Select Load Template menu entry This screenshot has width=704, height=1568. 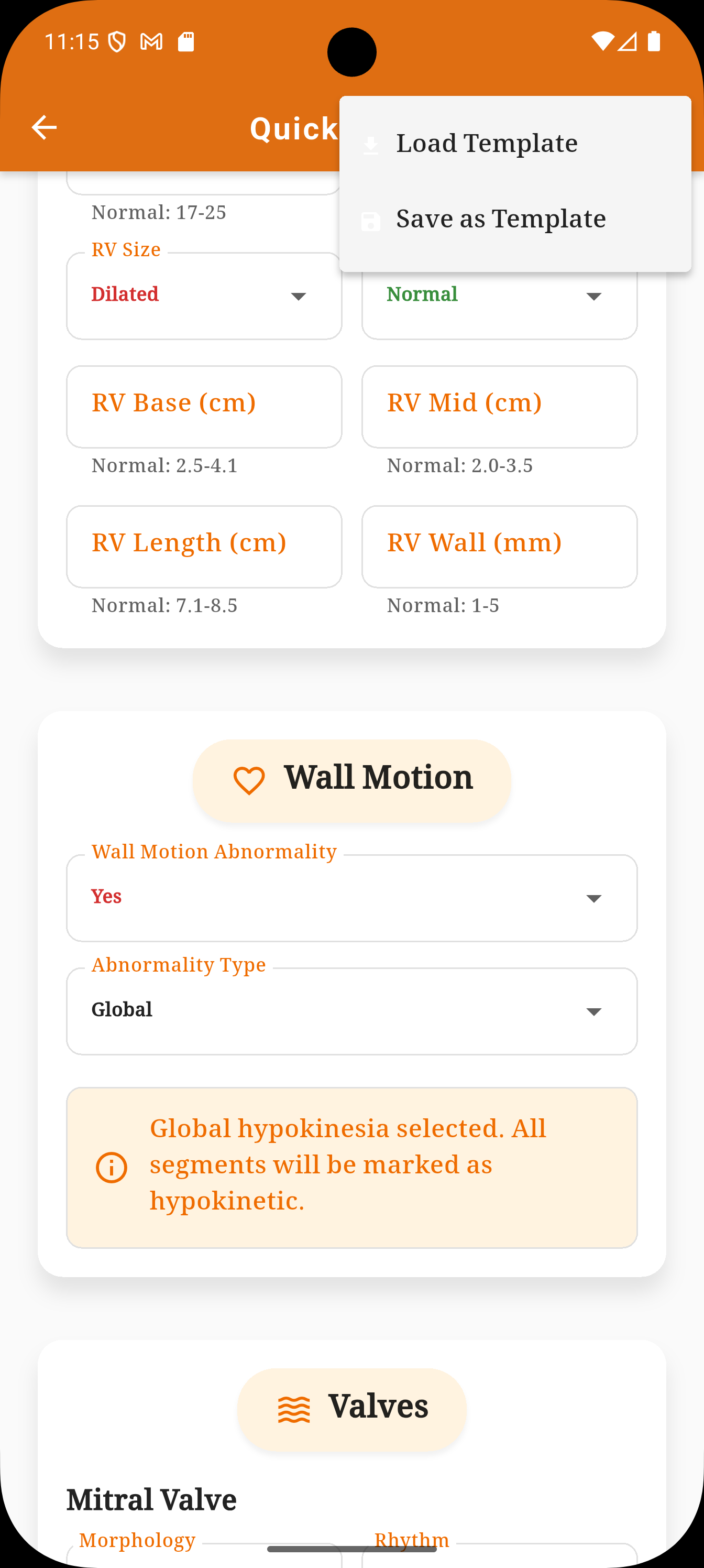(x=515, y=144)
